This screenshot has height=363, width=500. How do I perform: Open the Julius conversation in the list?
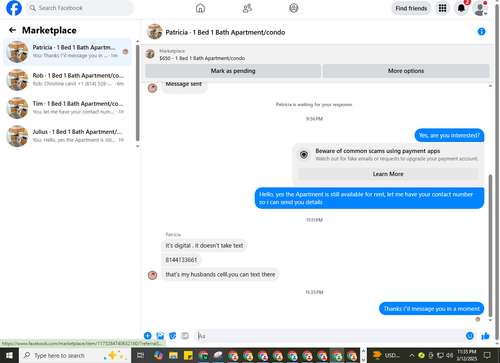coord(67,136)
